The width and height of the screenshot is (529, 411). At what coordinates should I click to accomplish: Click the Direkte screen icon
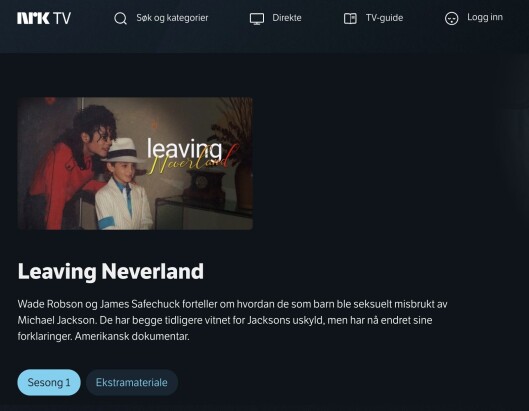pyautogui.click(x=257, y=19)
